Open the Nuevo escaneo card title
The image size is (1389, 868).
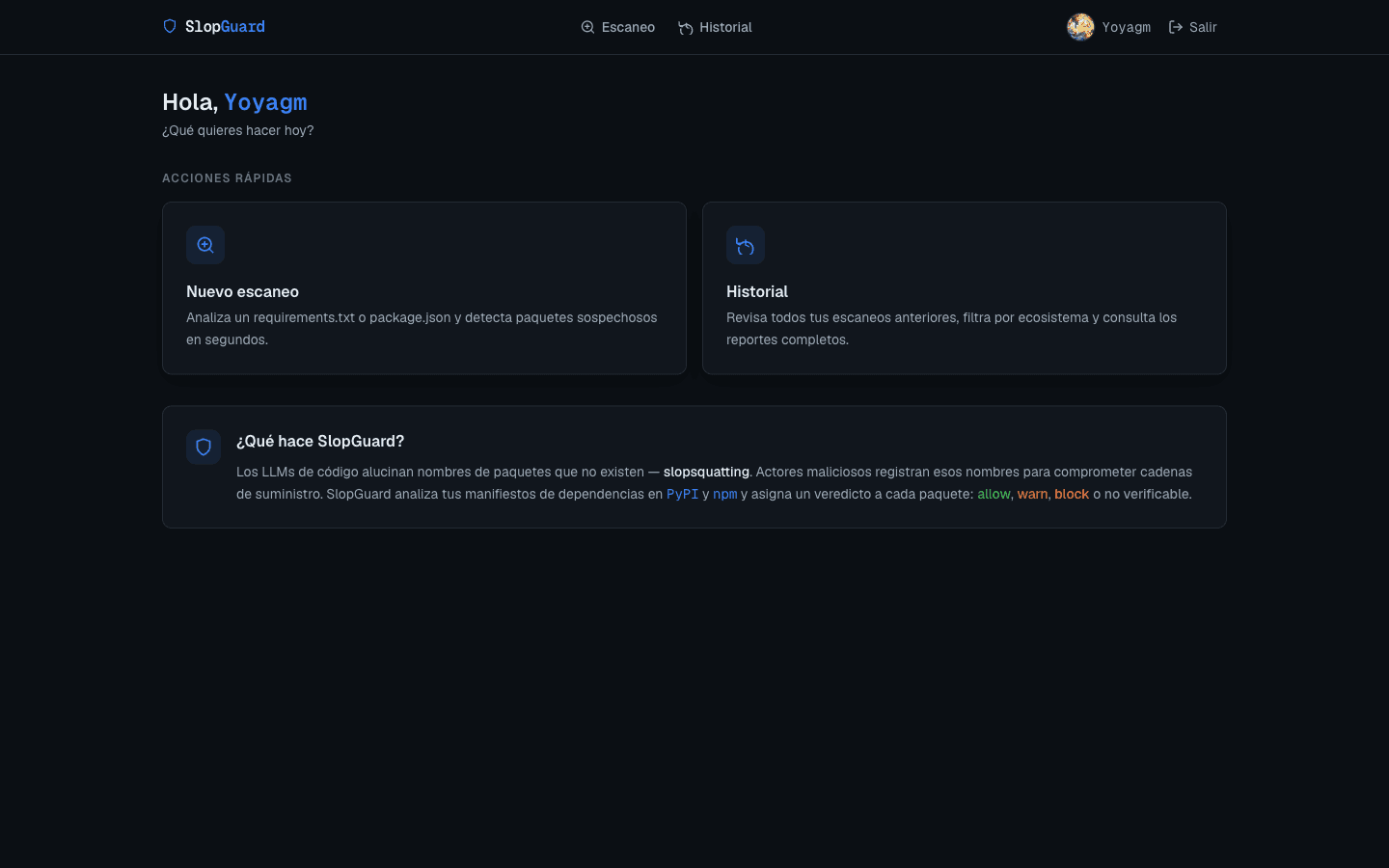pyautogui.click(x=242, y=291)
